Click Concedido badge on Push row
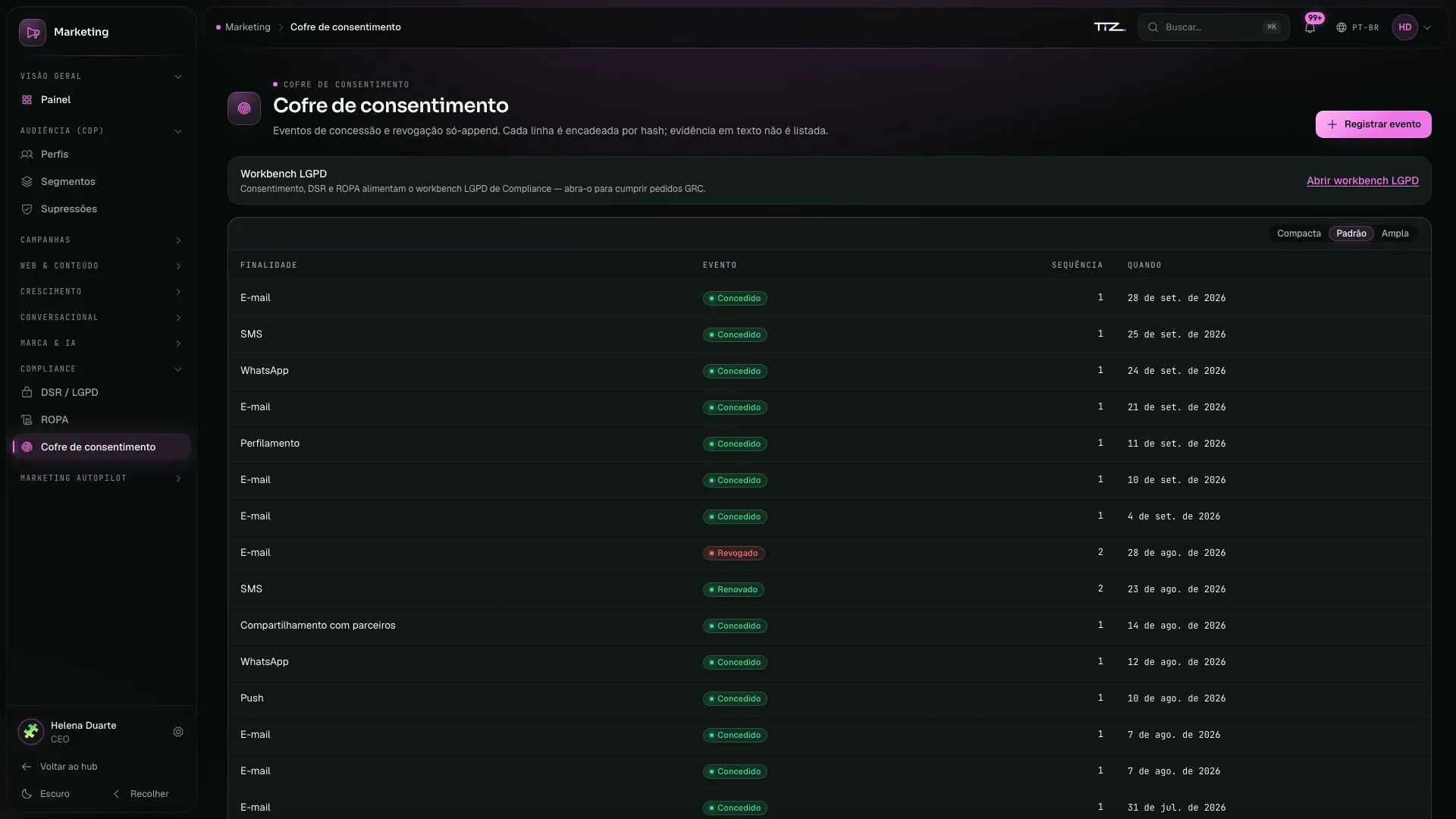 [735, 699]
